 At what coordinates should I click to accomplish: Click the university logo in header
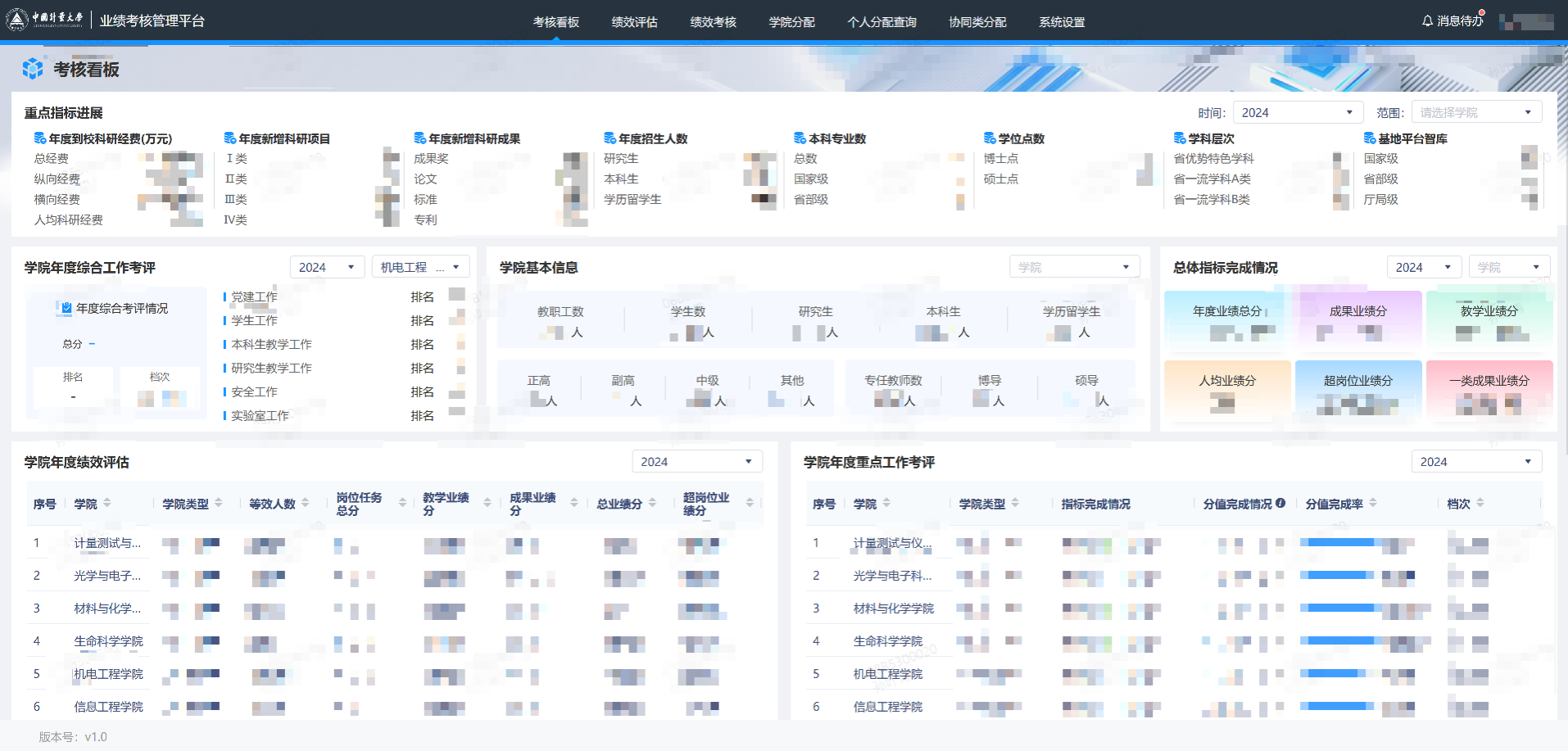coord(17,20)
